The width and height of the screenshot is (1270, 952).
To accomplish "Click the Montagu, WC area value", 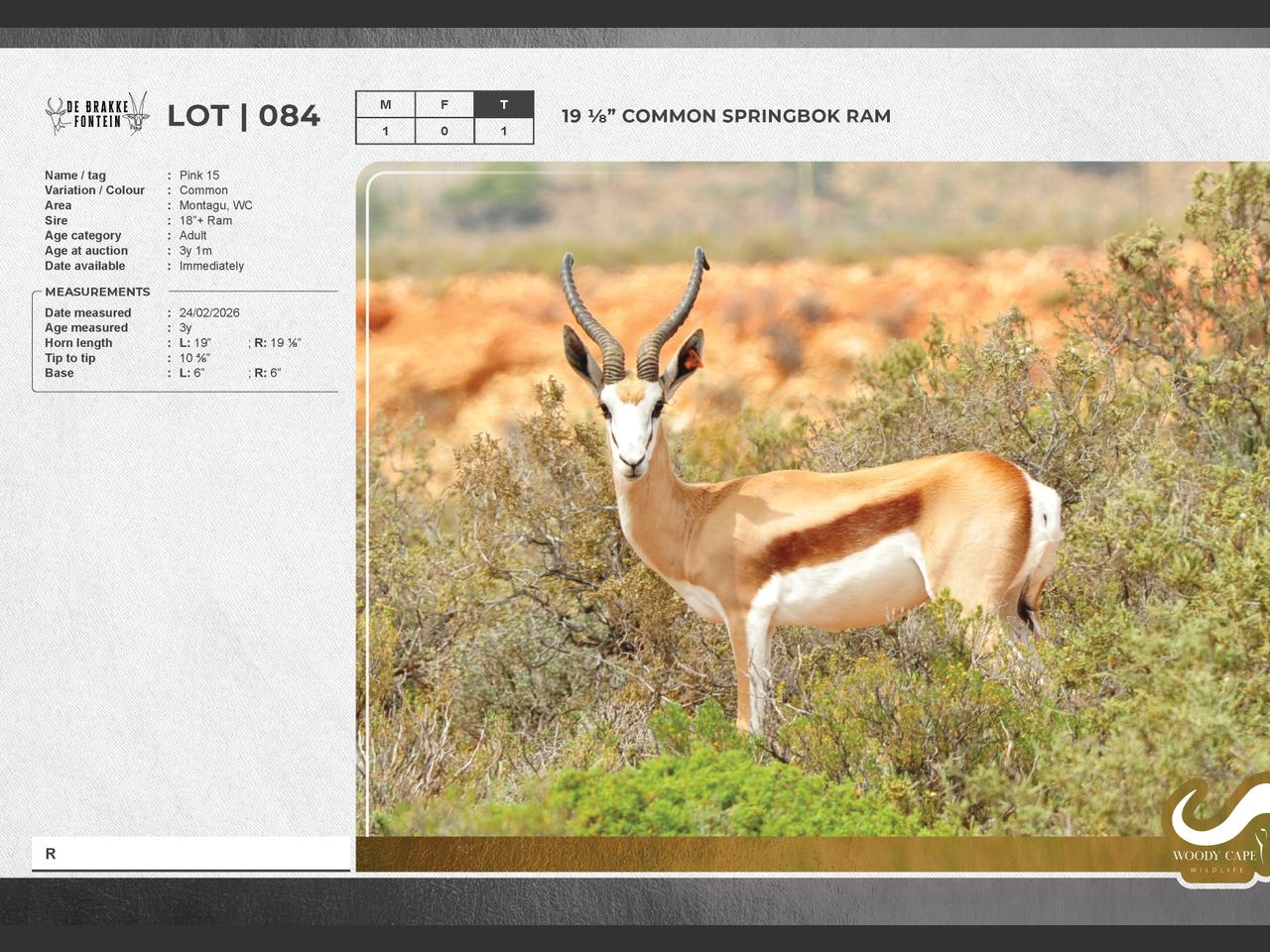I will (215, 205).
